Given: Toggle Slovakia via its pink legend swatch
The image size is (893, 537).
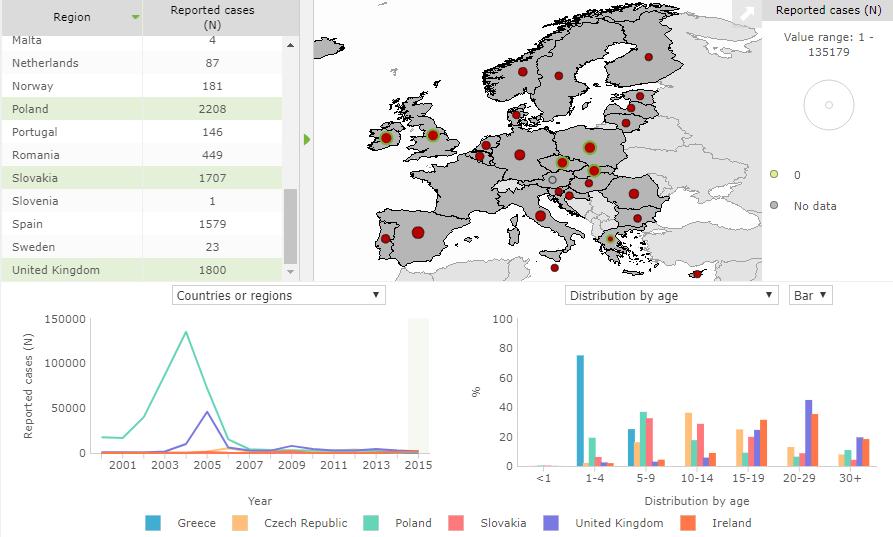Looking at the screenshot, I should 456,523.
